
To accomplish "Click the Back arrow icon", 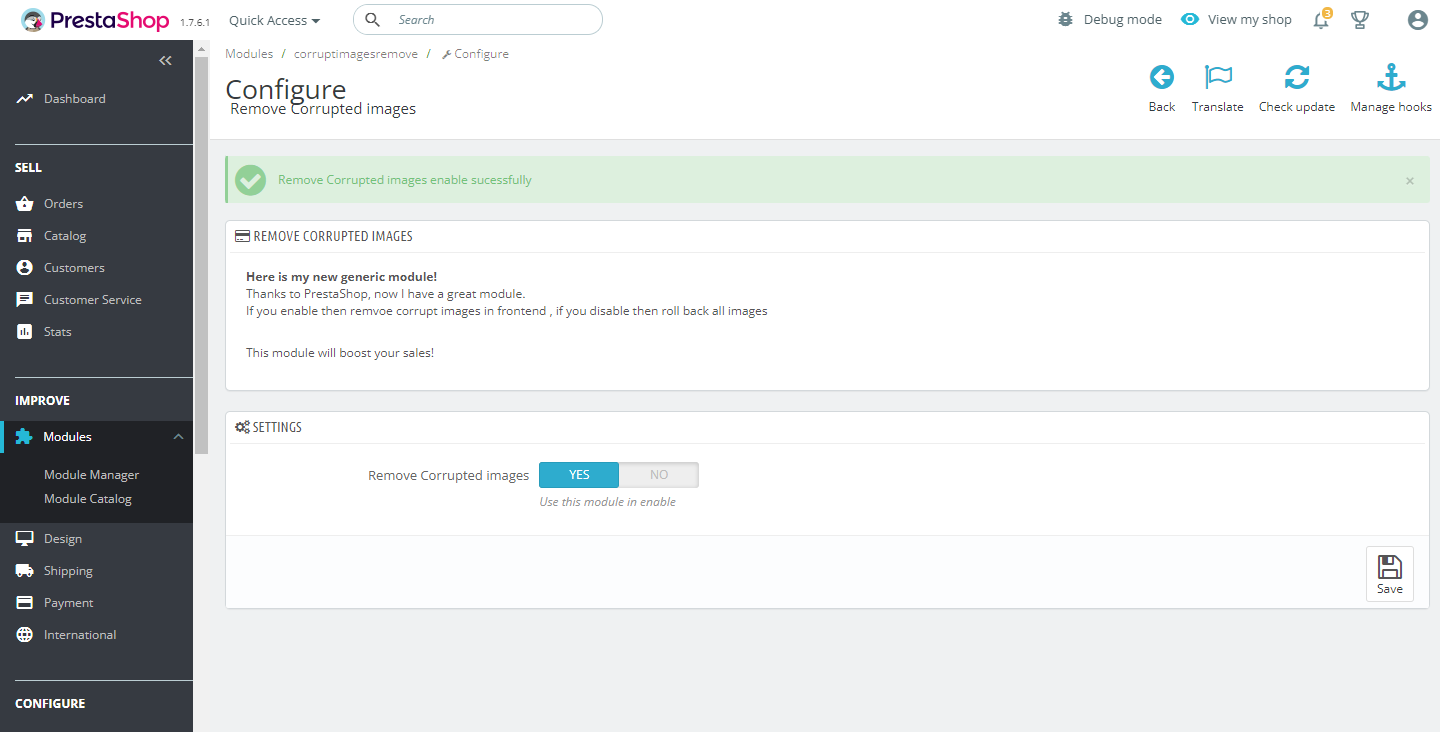I will click(1162, 77).
